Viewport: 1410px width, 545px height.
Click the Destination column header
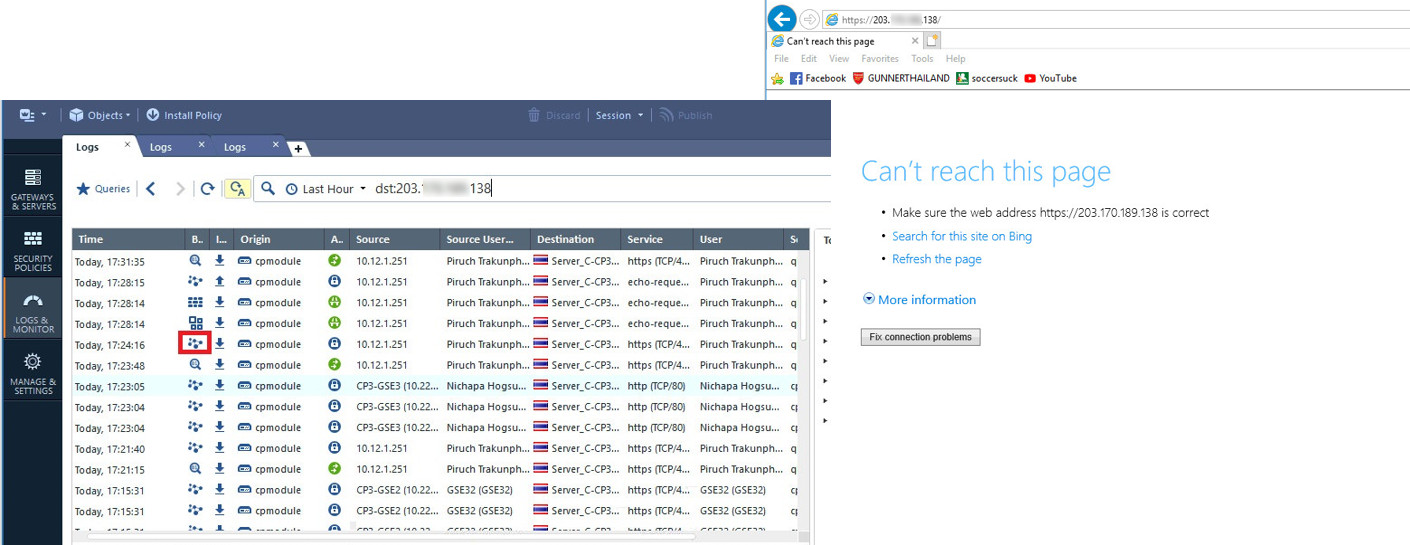574,239
